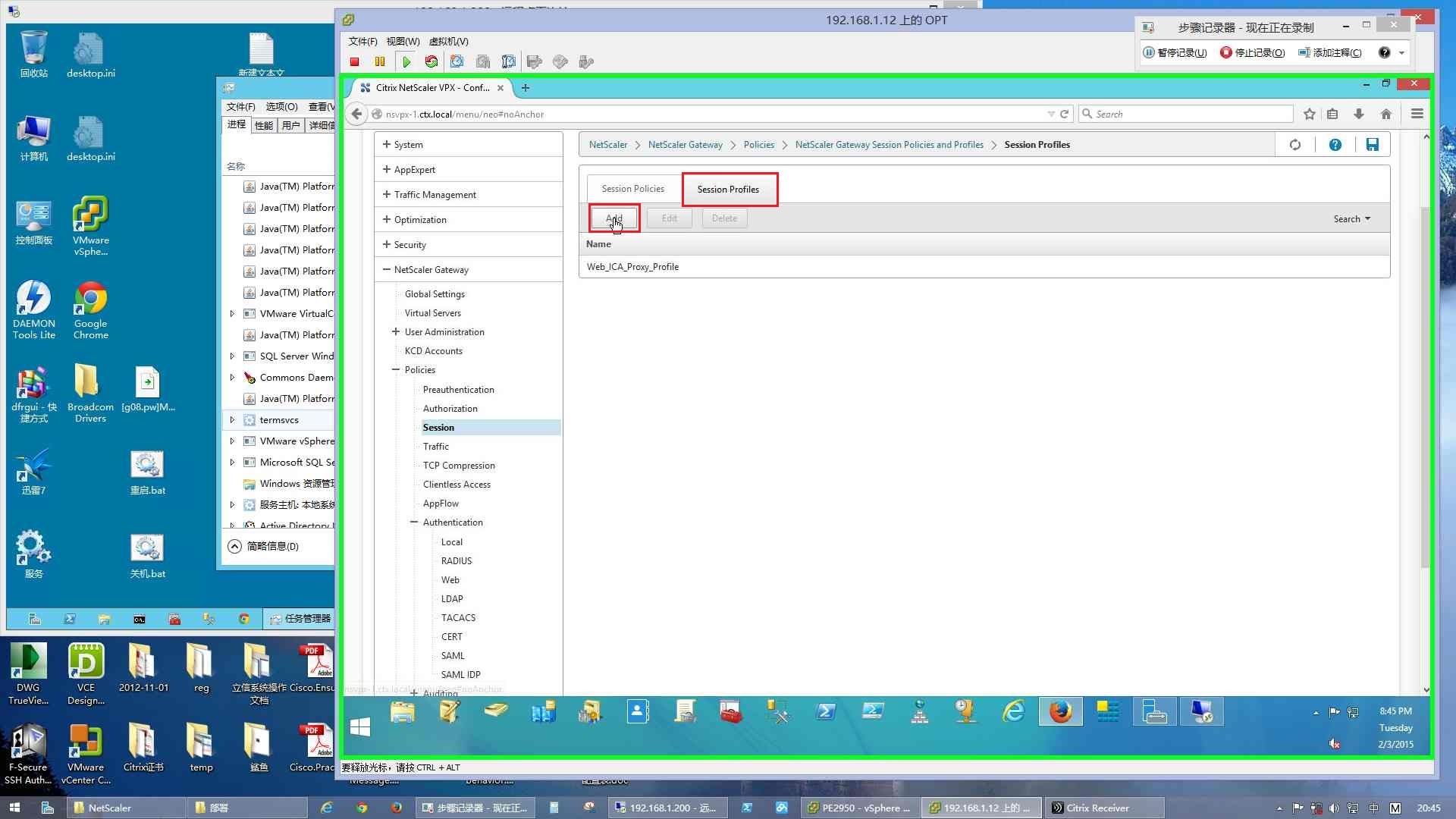Click the yellow suspend VM icon

click(380, 62)
